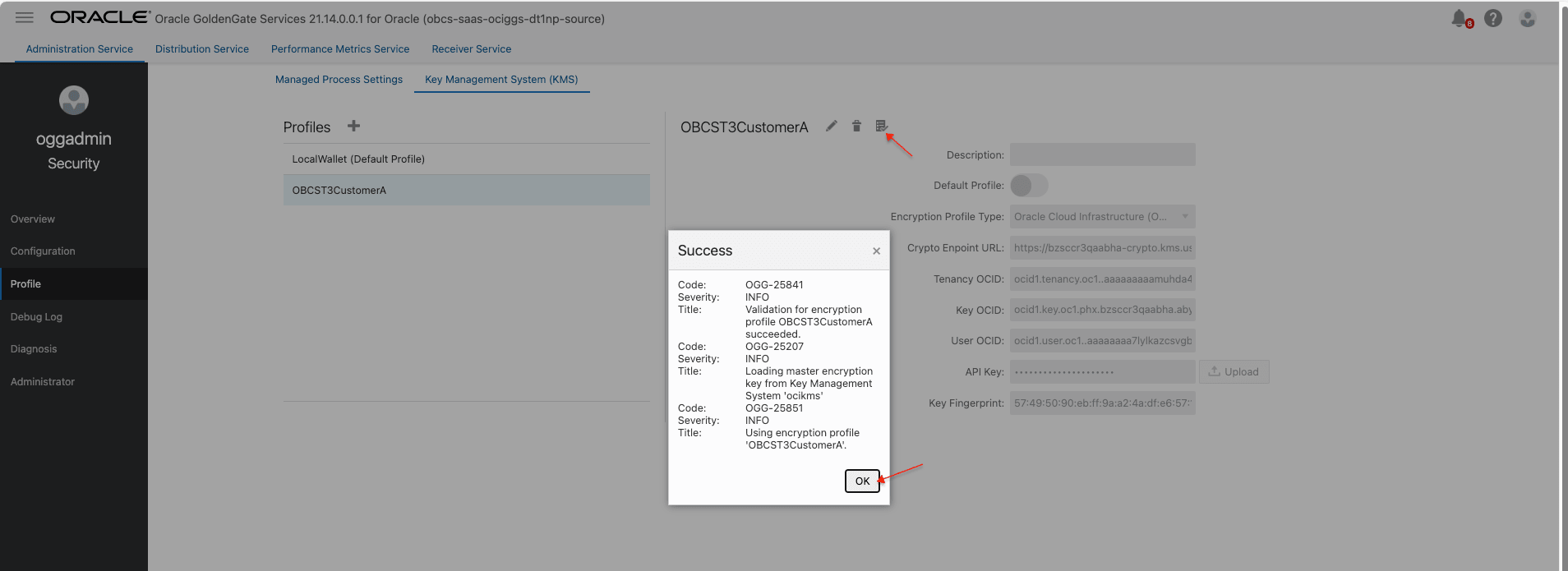Viewport: 1568px width, 571px height.
Task: Select LocalWallet (Default Profile) row
Action: [466, 159]
